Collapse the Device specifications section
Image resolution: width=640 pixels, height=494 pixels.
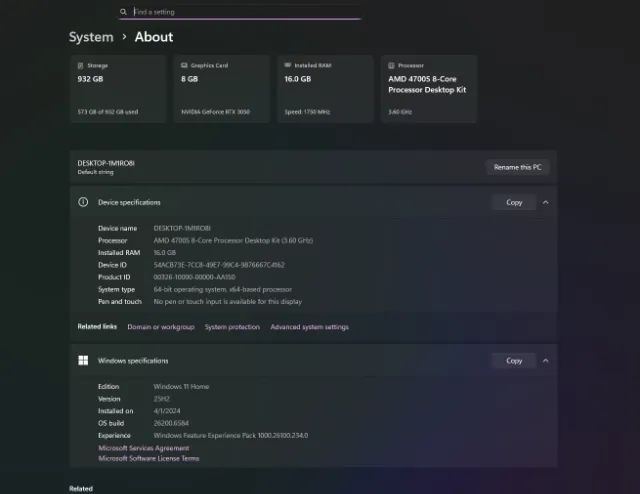(546, 202)
